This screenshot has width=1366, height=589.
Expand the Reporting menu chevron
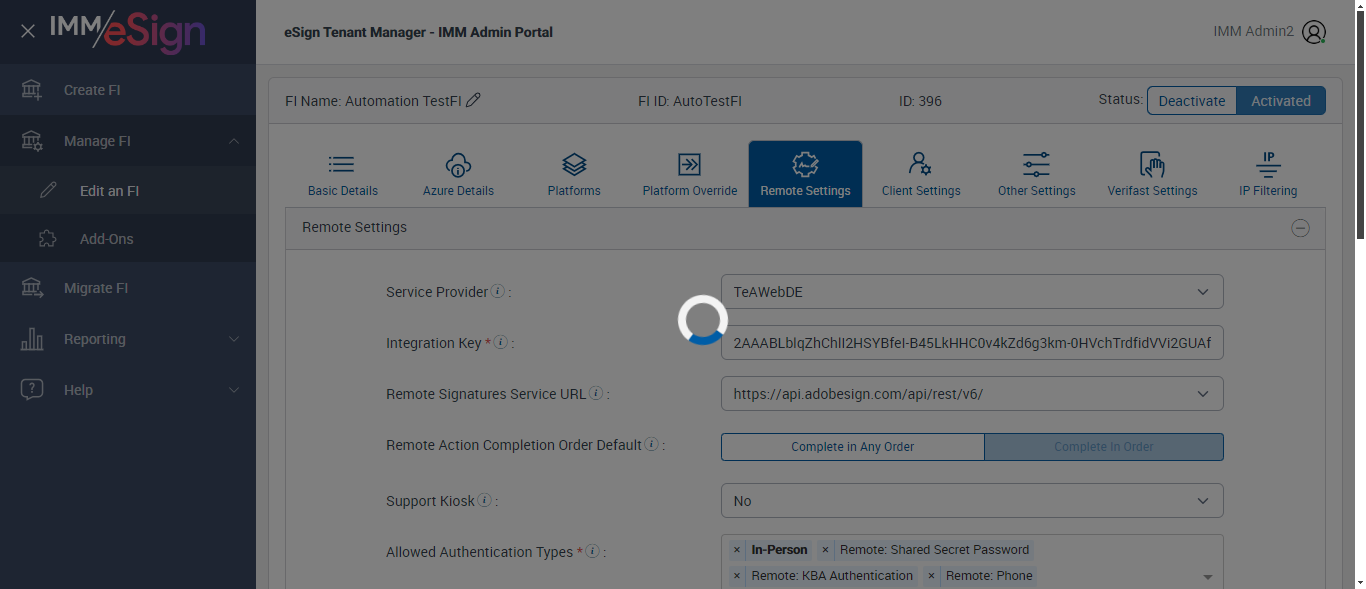(x=234, y=339)
